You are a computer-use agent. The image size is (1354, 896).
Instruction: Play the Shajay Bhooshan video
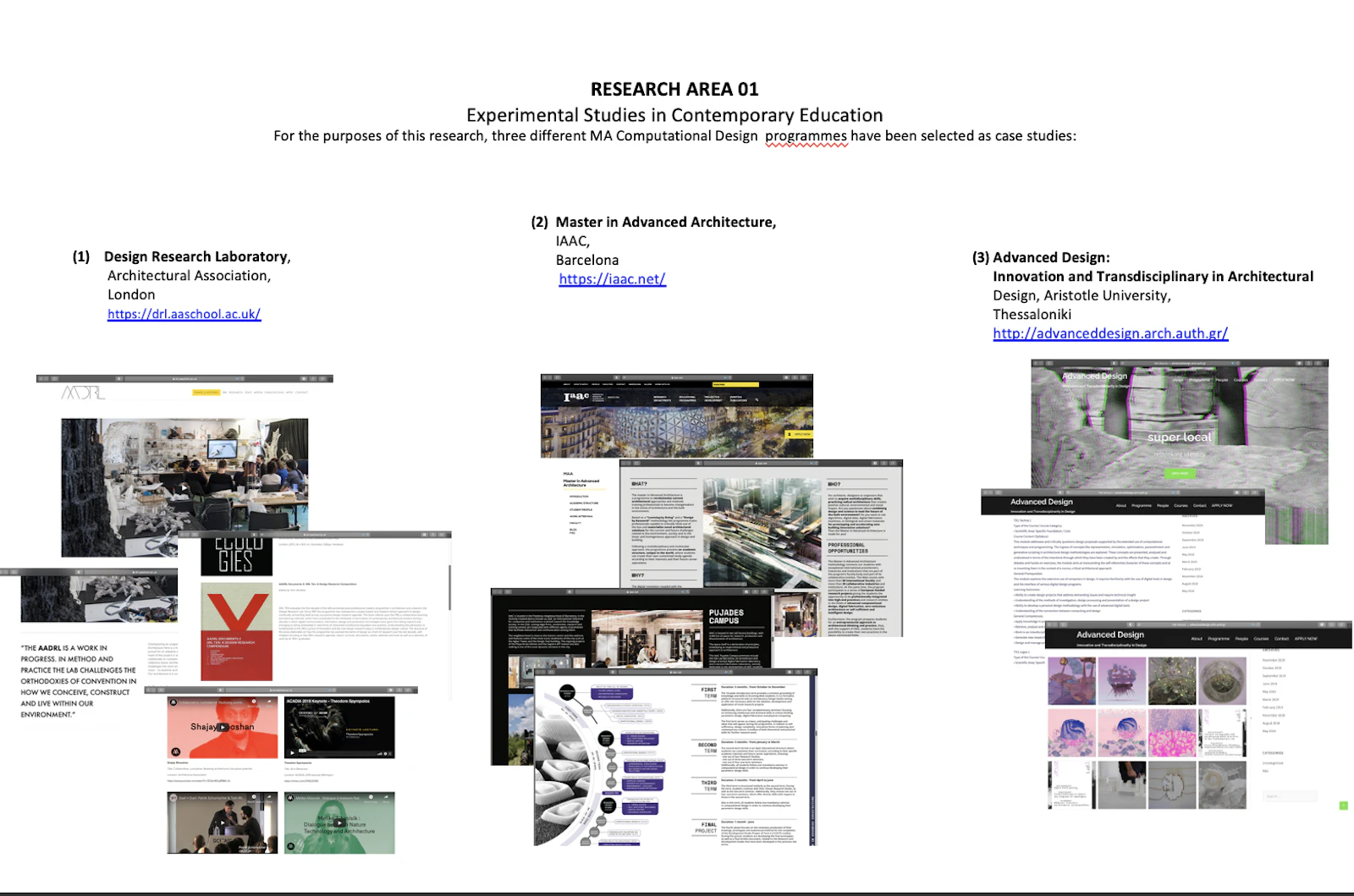click(x=223, y=728)
